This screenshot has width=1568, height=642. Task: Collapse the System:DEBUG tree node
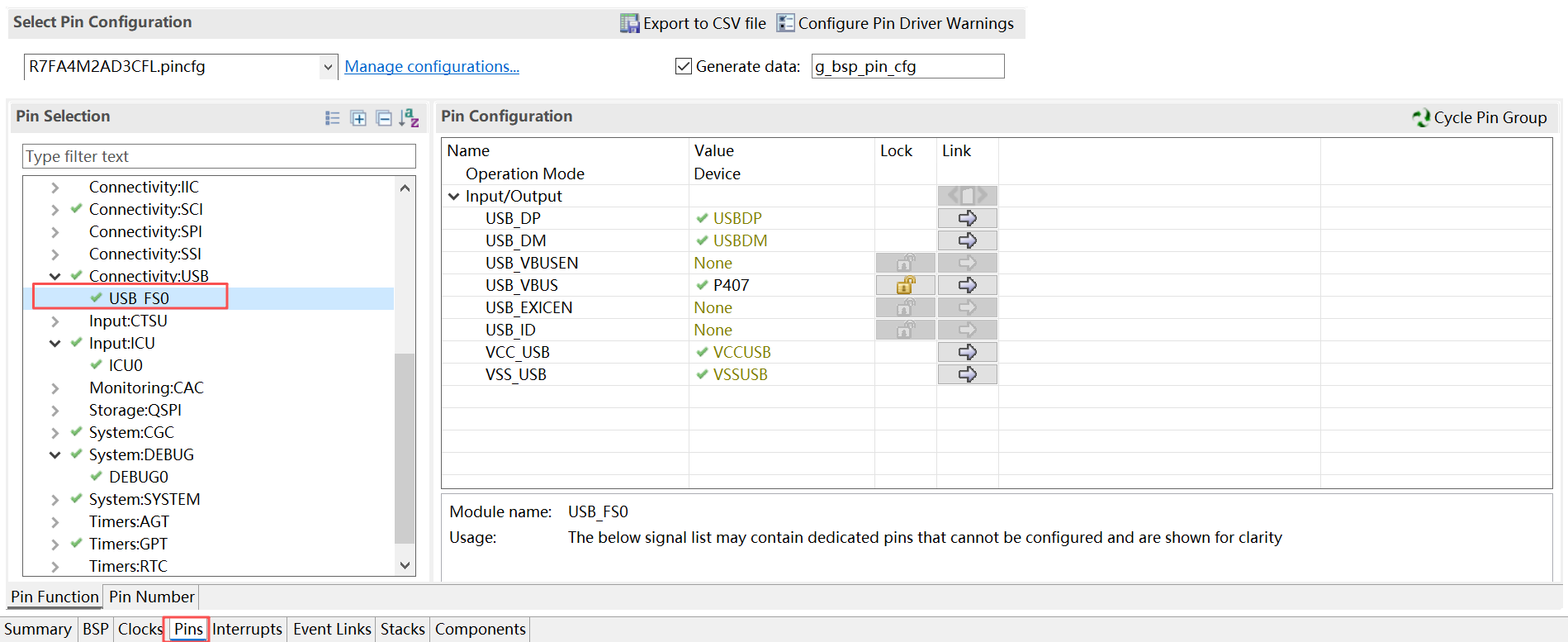tap(54, 454)
